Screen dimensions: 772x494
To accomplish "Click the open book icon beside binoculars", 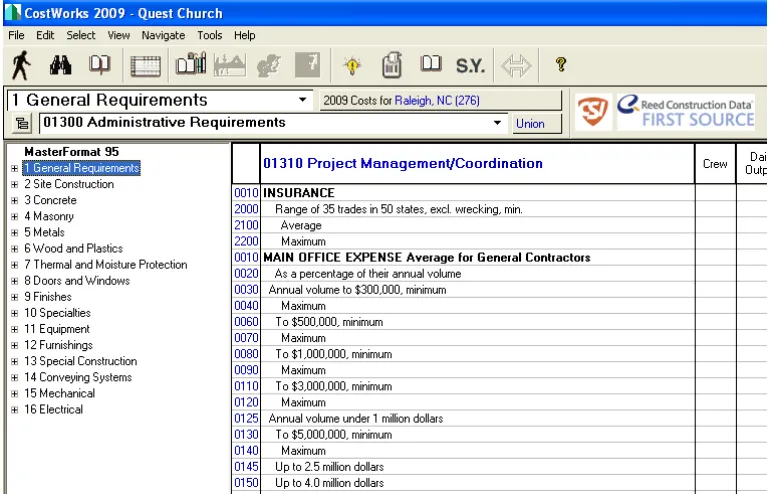I will click(99, 65).
